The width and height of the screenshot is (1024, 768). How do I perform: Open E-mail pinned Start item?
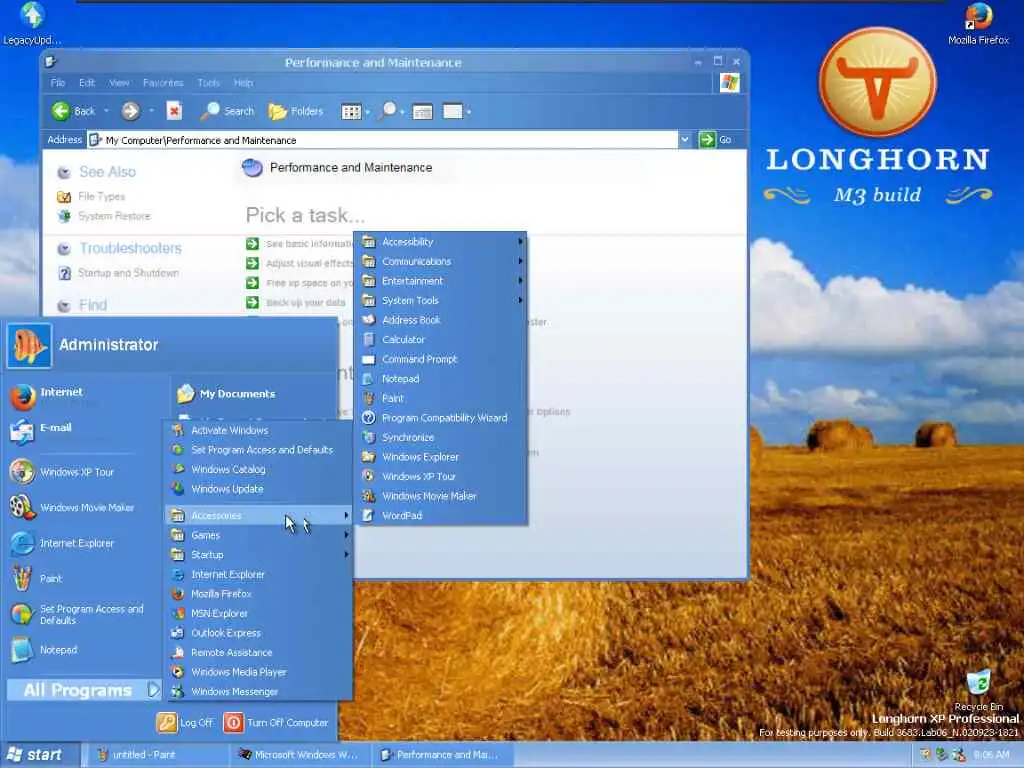pyautogui.click(x=85, y=432)
